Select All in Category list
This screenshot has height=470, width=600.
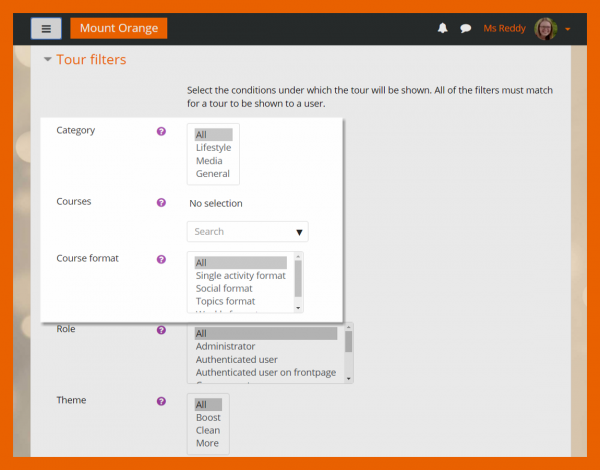213,135
